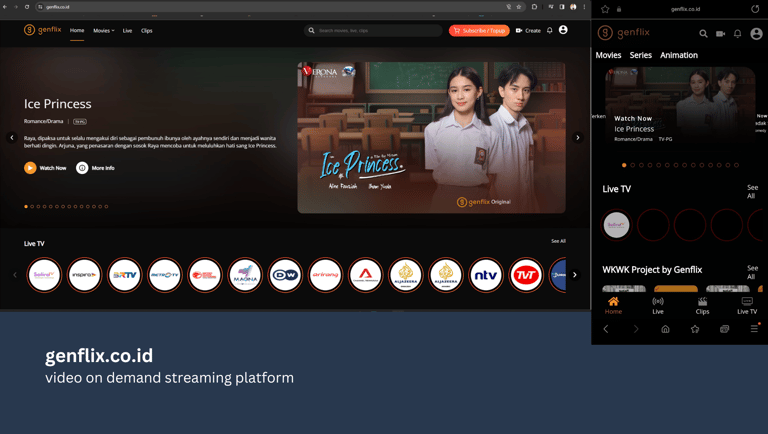The image size is (768, 434).
Task: Reload page in mobile browser
Action: 755,9
